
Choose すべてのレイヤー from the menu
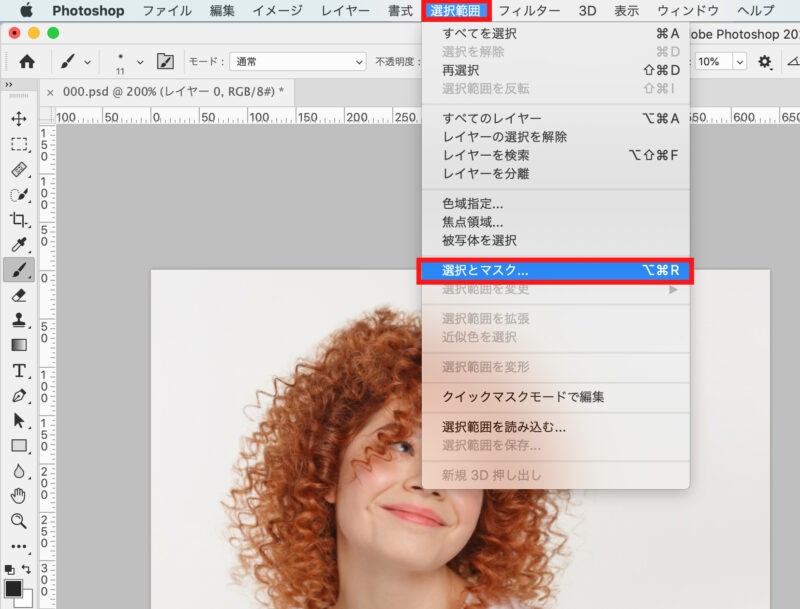[556, 118]
